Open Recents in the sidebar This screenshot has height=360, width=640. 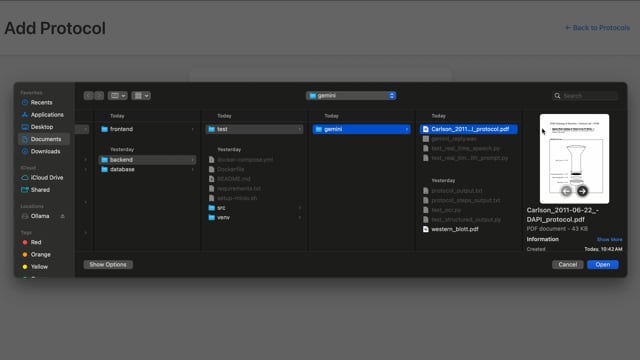pos(41,102)
